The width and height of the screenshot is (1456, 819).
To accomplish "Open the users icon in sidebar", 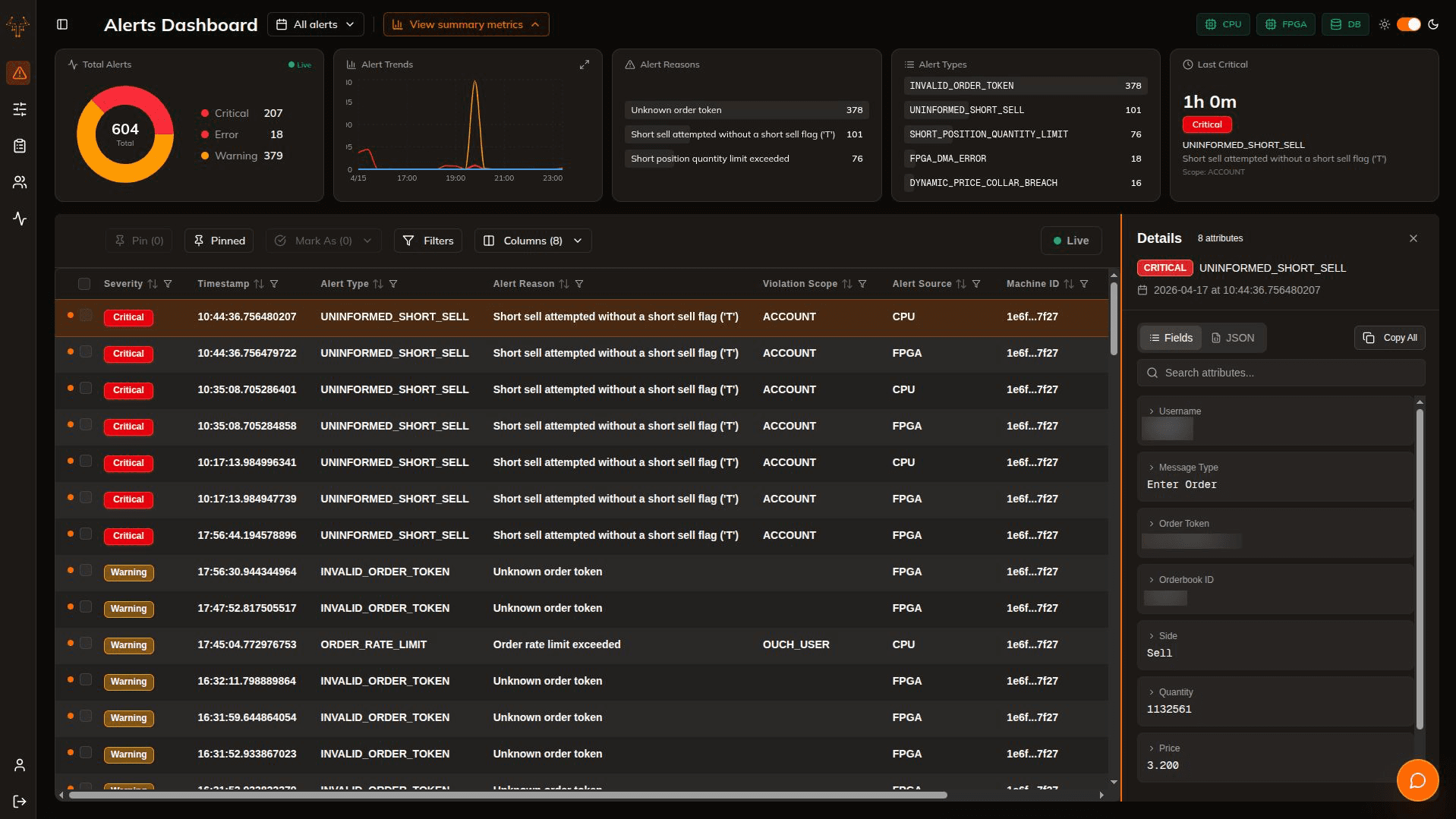I will click(x=19, y=182).
